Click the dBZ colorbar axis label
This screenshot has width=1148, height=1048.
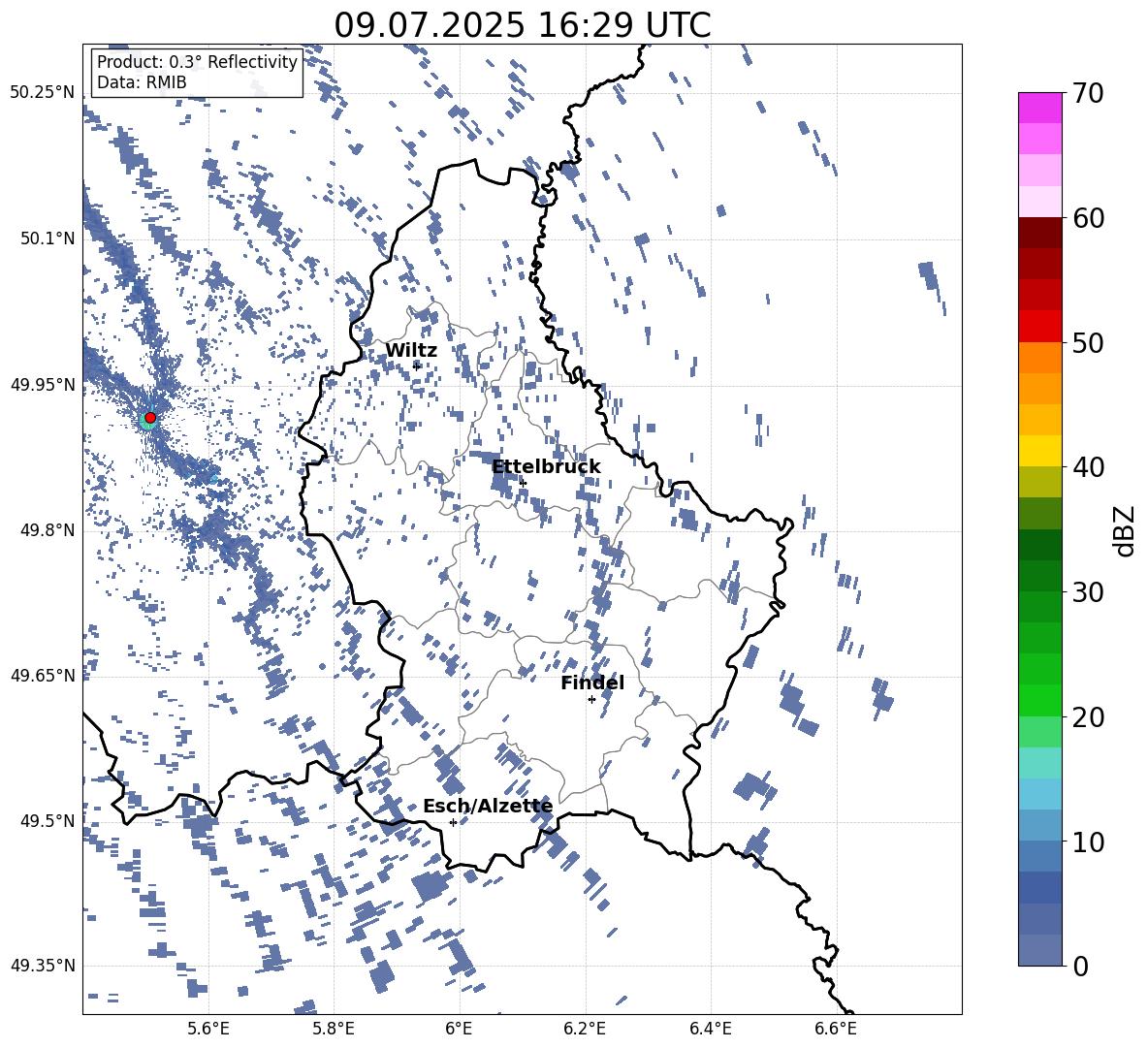click(1126, 530)
